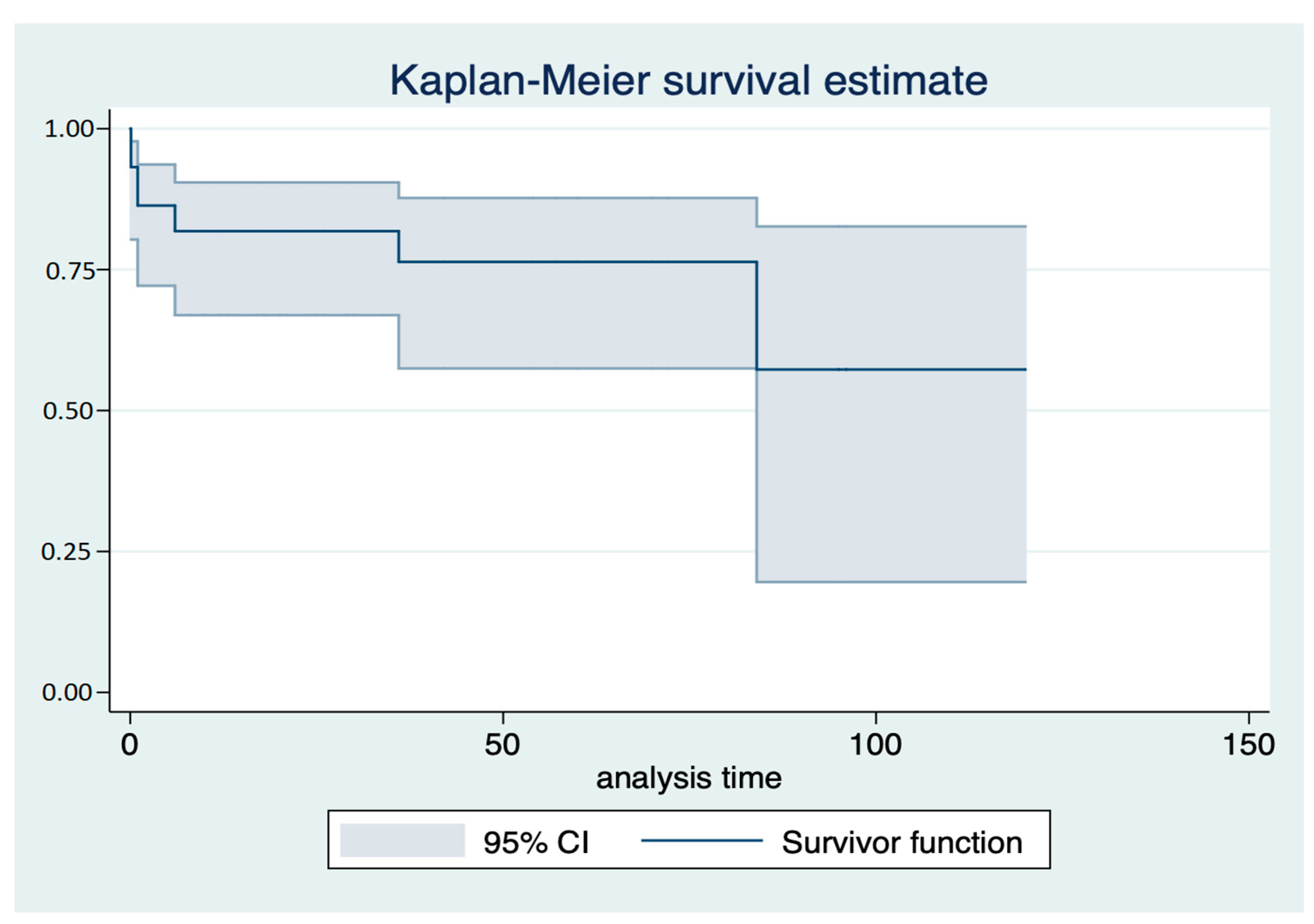1314x924 pixels.
Task: Select the 1.00 y-axis tick label
Action: [69, 129]
